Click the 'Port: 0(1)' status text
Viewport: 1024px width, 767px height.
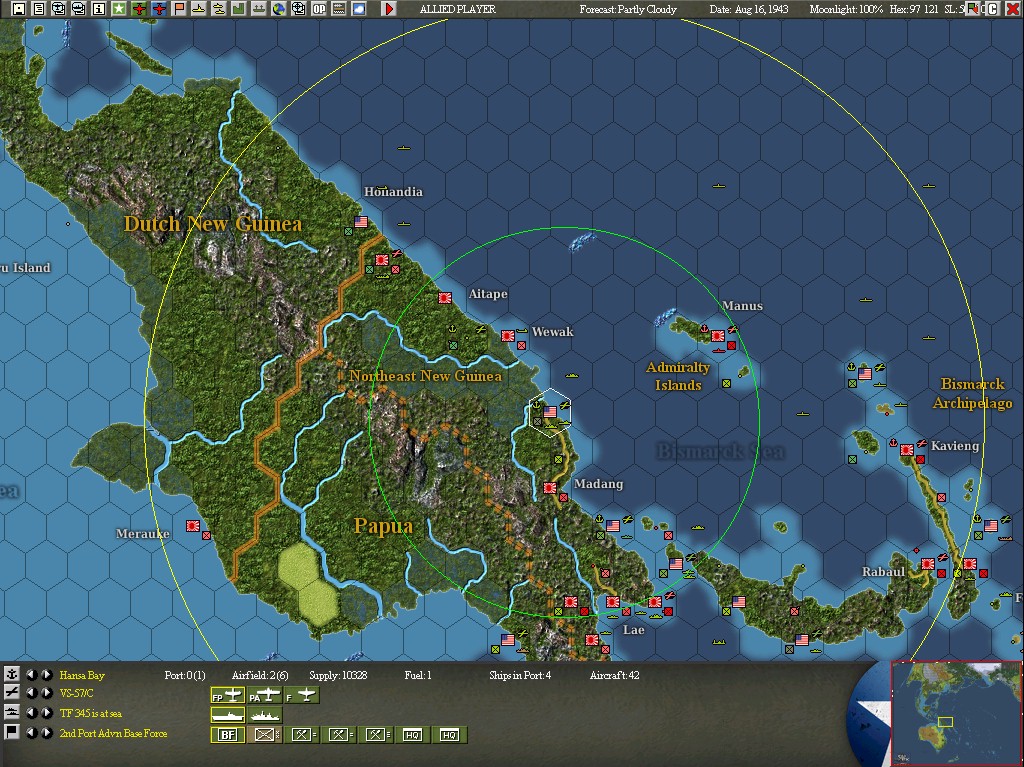185,675
